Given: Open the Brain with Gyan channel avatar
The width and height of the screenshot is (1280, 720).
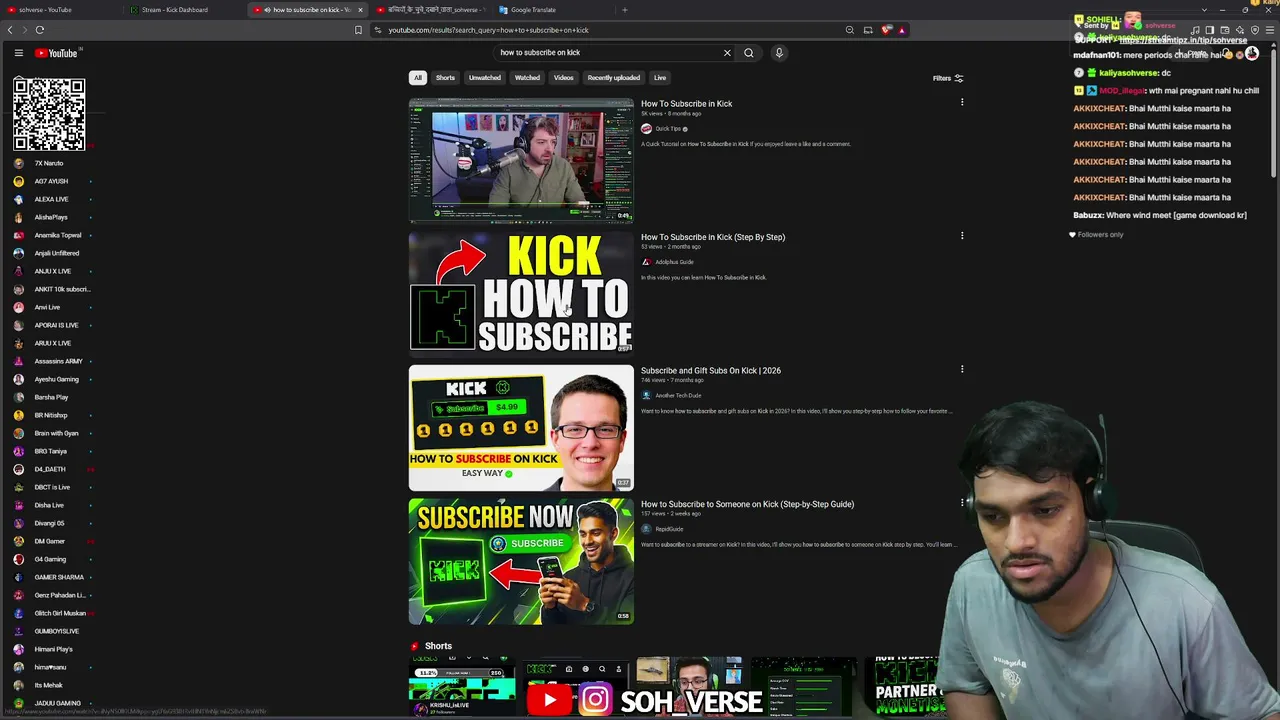Looking at the screenshot, I should click(18, 433).
